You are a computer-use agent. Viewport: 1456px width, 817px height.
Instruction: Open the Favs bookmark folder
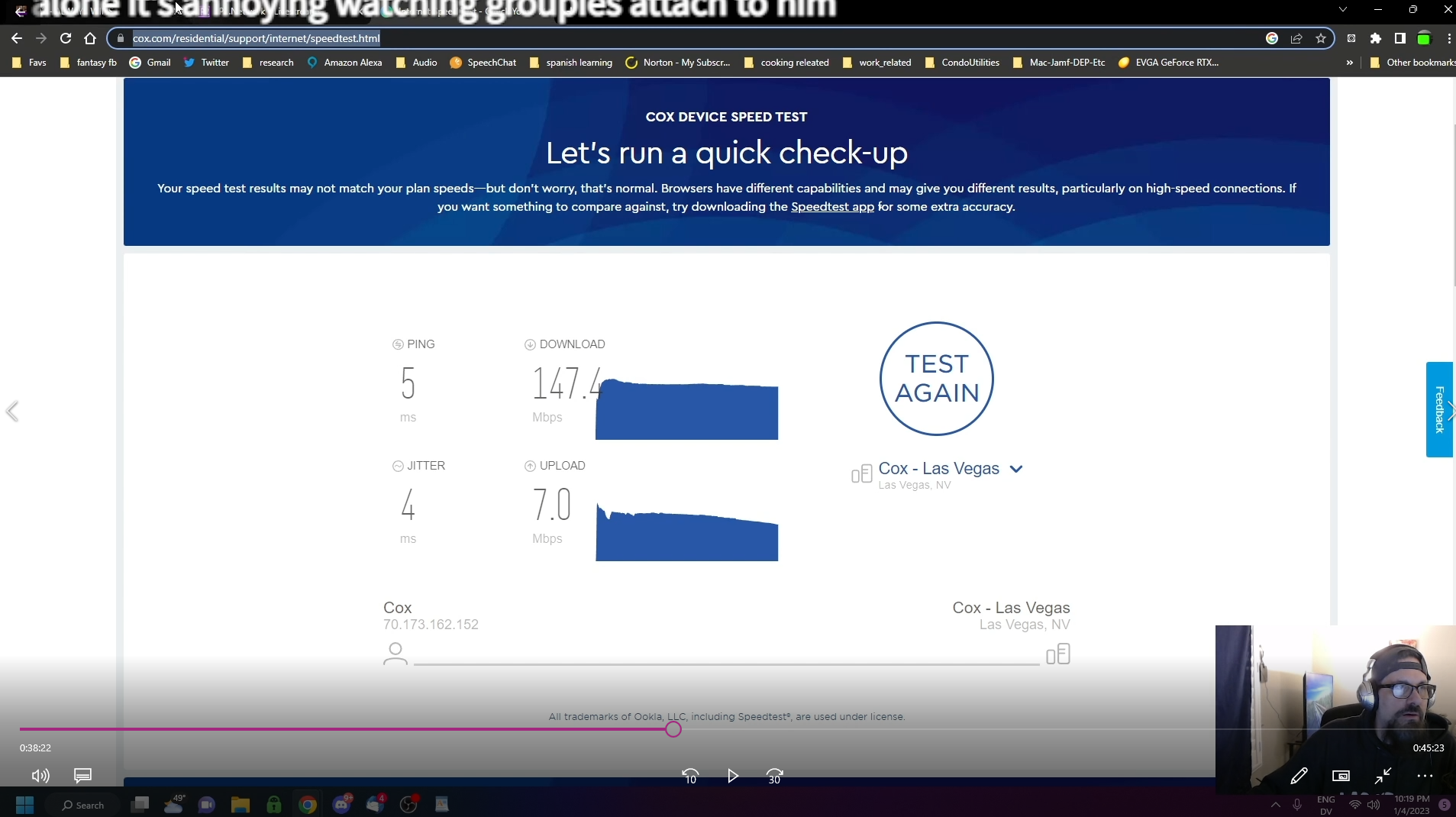pyautogui.click(x=29, y=63)
